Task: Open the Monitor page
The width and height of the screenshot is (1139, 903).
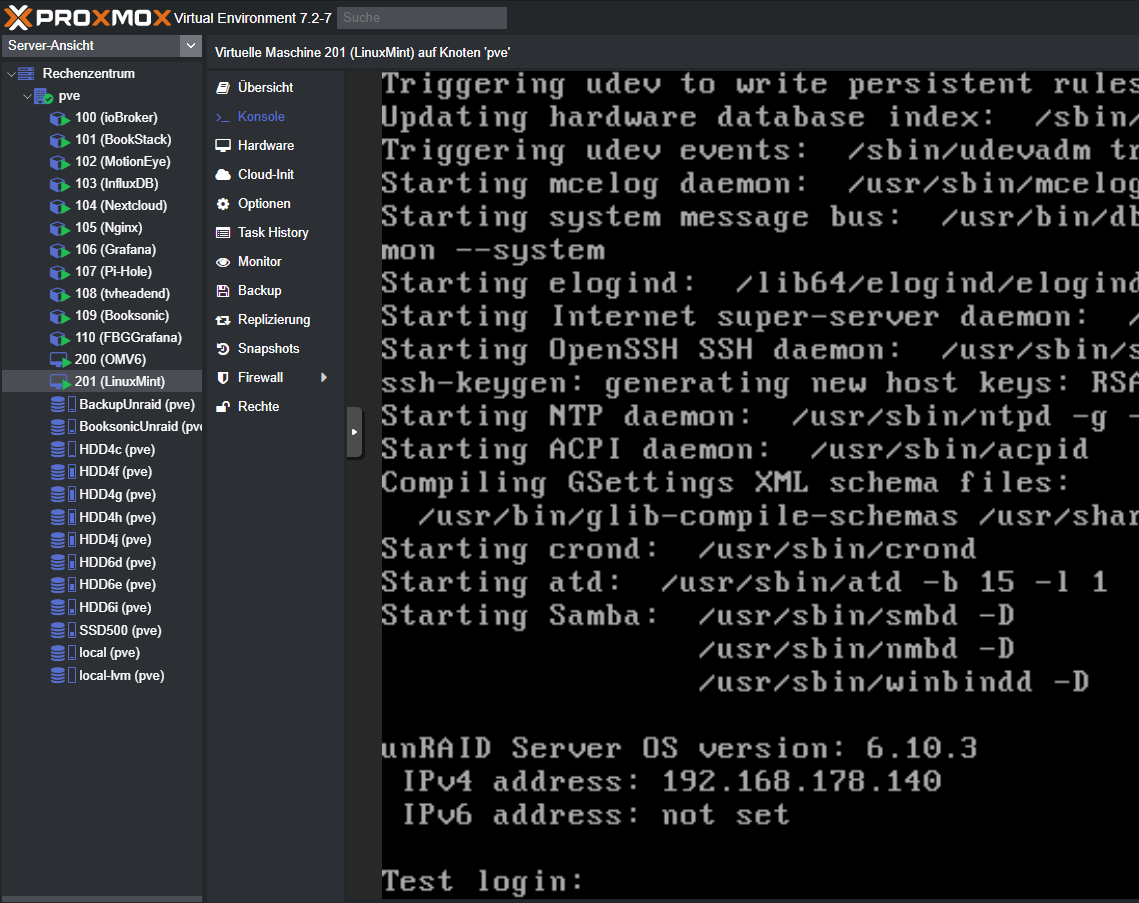Action: (x=276, y=262)
